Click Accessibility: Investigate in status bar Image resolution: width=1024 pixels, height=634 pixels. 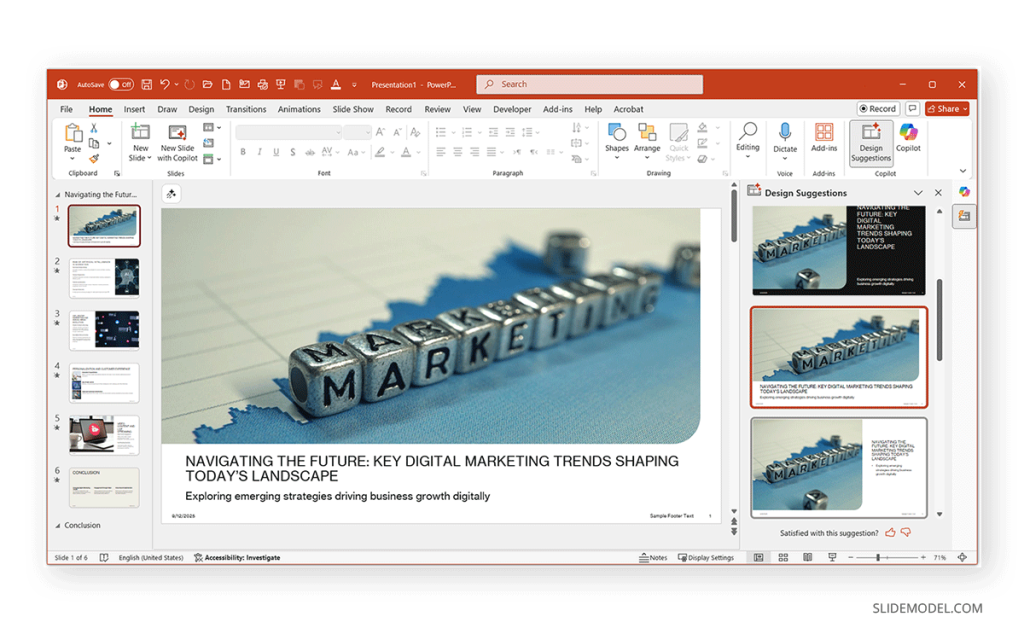237,557
